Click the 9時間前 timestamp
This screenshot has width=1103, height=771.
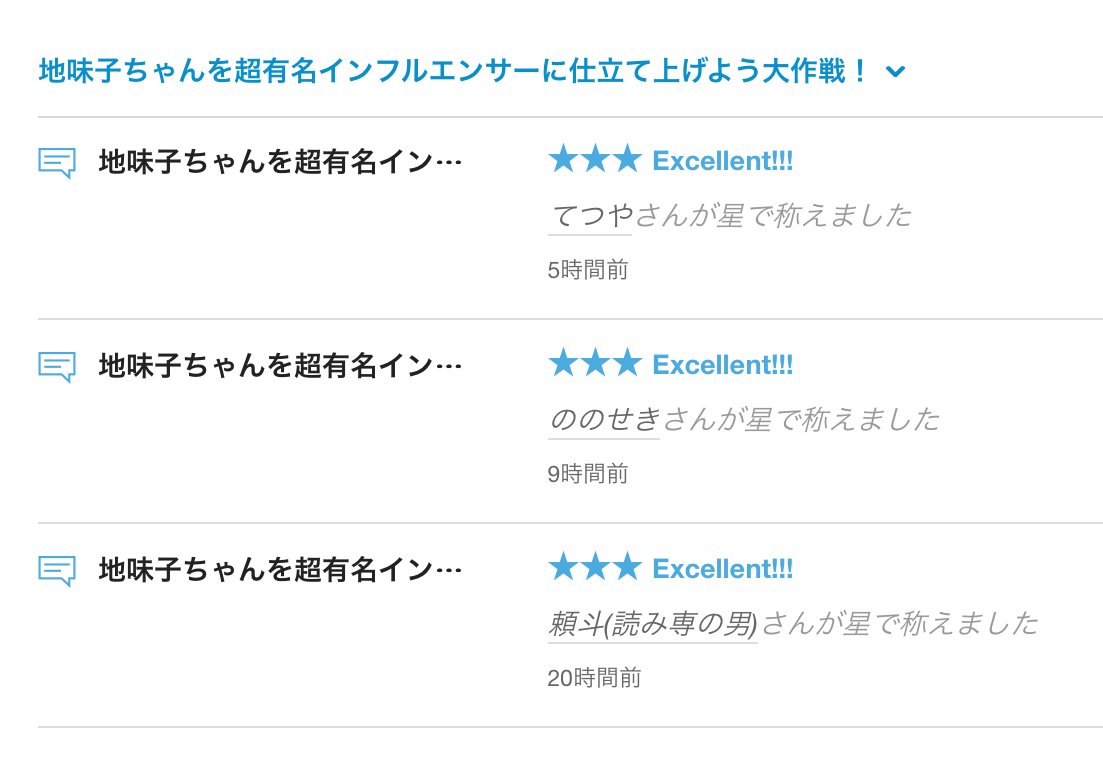pyautogui.click(x=588, y=474)
